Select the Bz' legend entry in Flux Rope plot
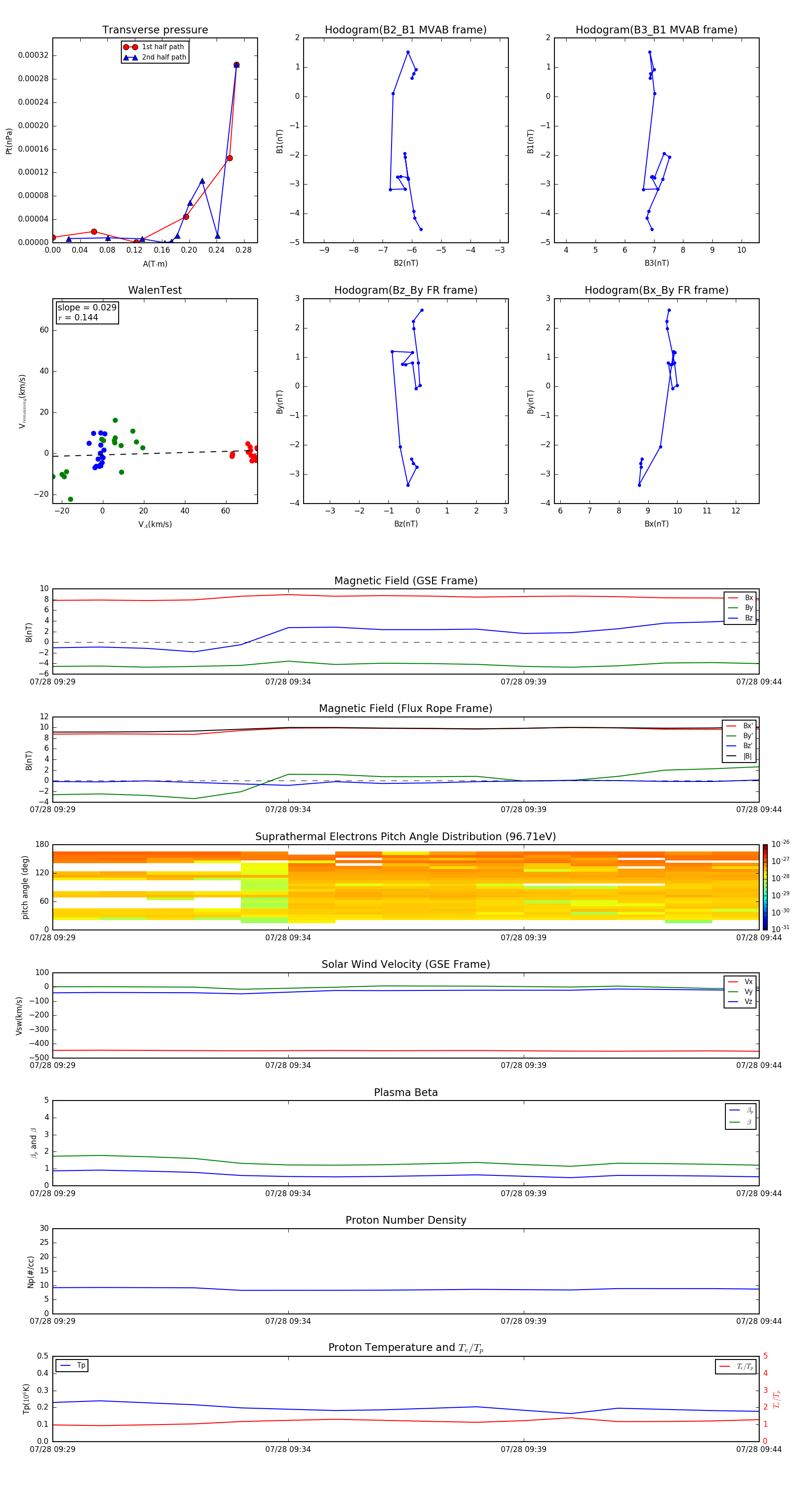This screenshot has height=1489, width=812. [739, 746]
